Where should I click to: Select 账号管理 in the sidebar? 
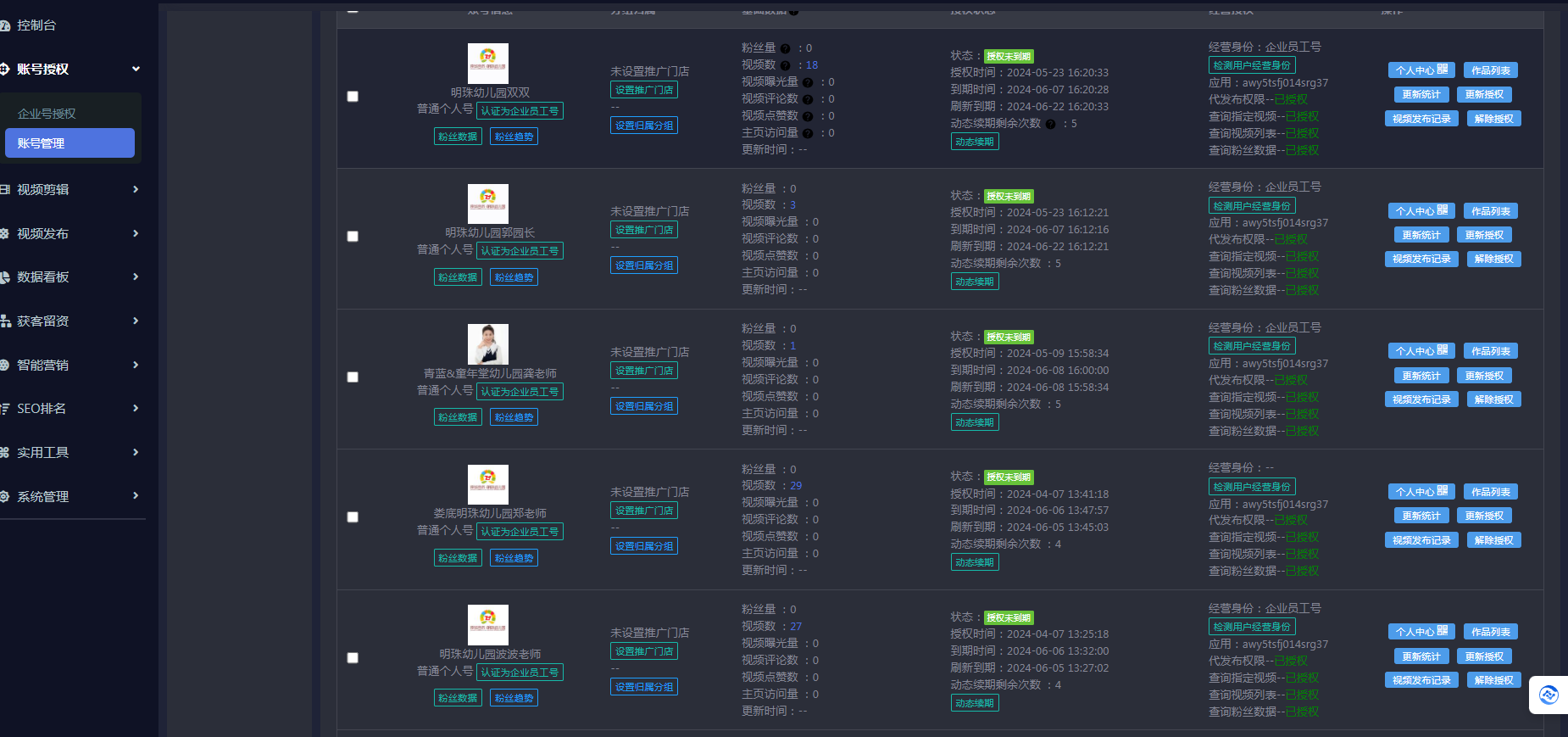(70, 143)
